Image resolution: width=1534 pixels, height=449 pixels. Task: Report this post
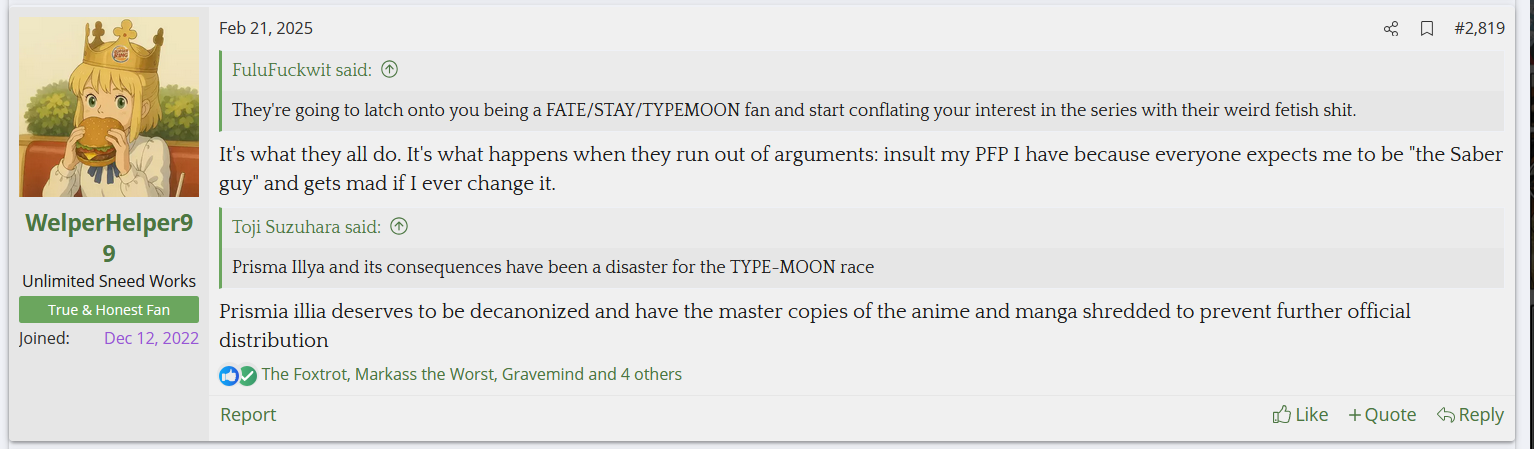click(x=248, y=415)
